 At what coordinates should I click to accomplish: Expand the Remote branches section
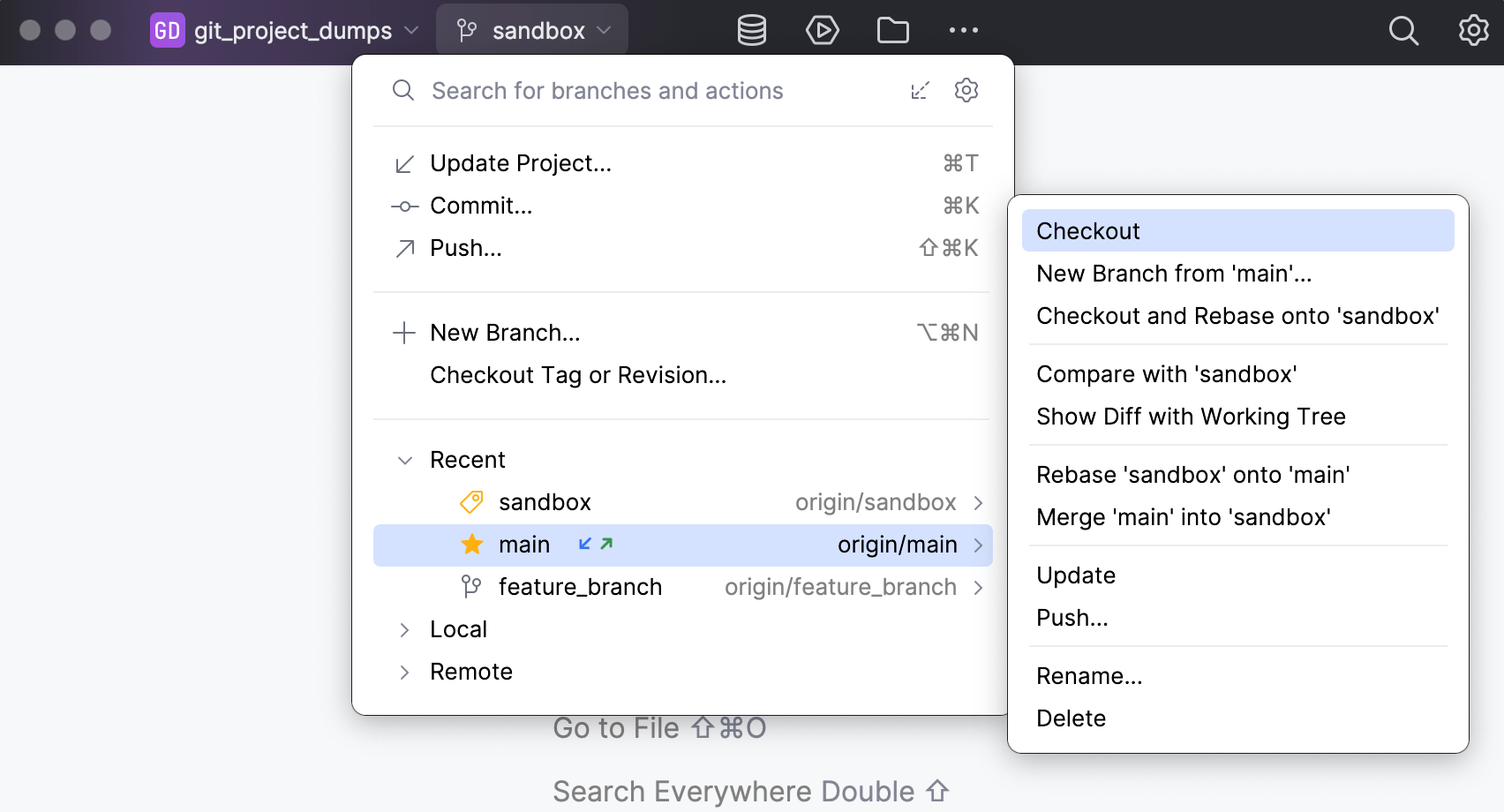pos(405,672)
